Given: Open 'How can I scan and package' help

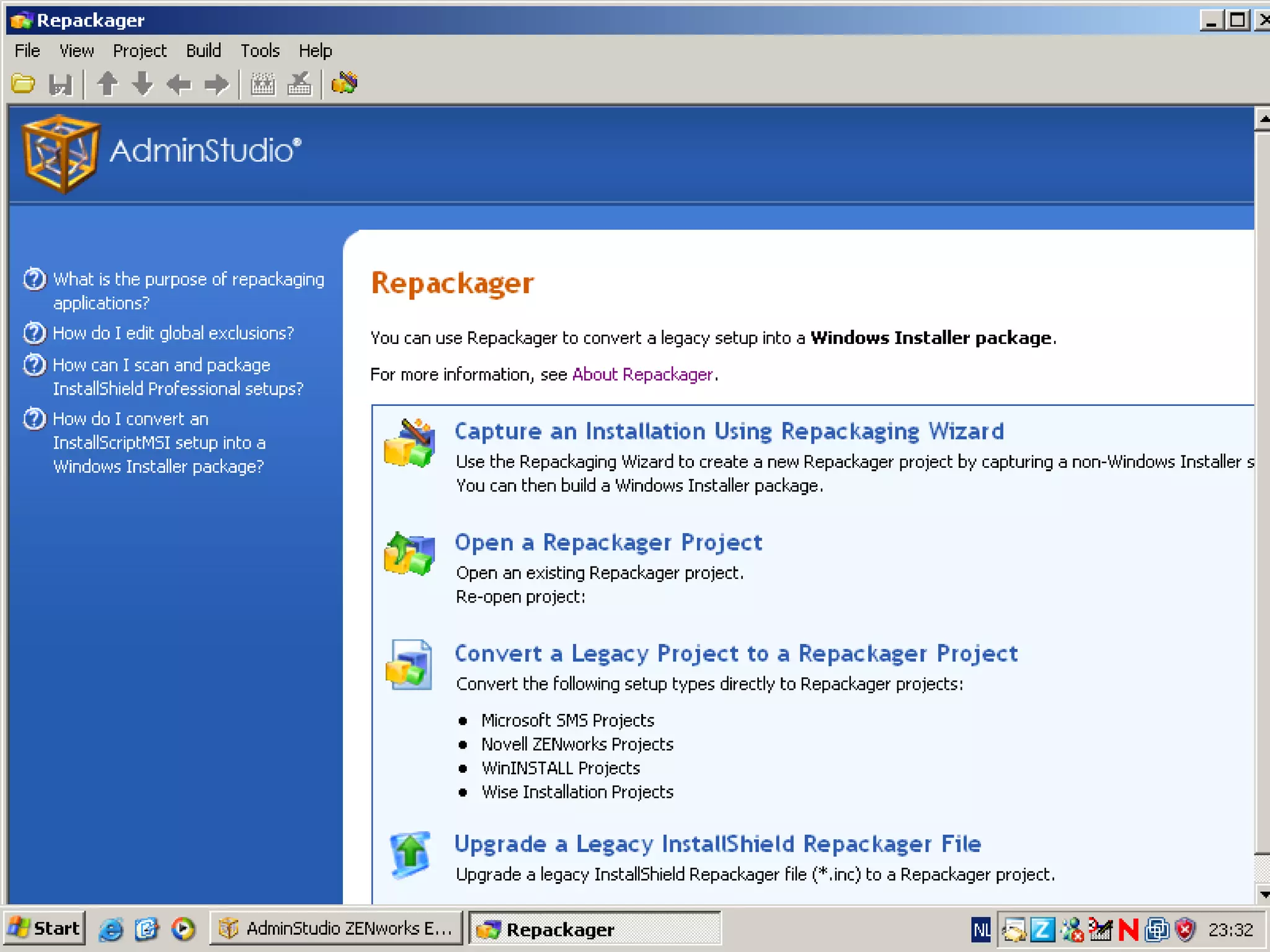Looking at the screenshot, I should pyautogui.click(x=178, y=377).
